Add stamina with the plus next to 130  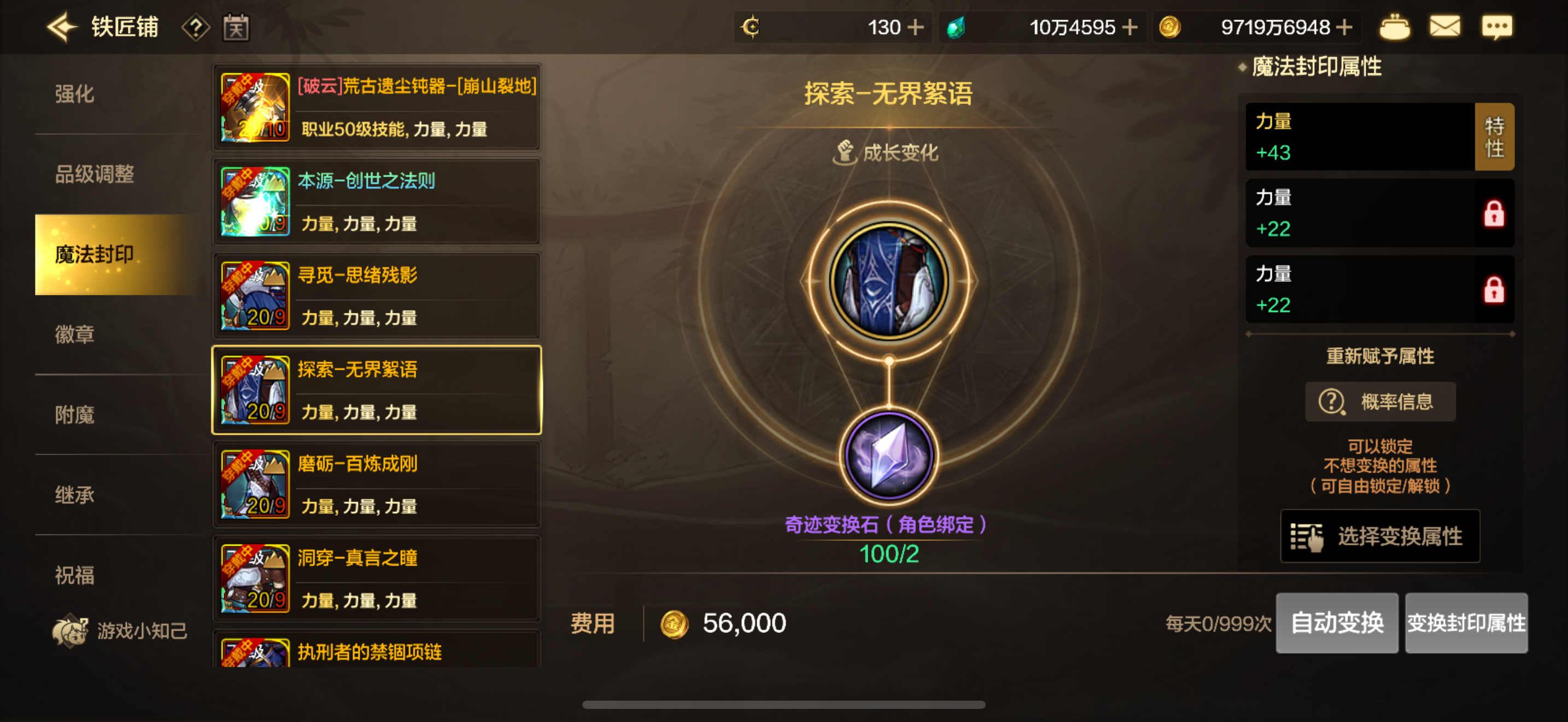[x=915, y=27]
